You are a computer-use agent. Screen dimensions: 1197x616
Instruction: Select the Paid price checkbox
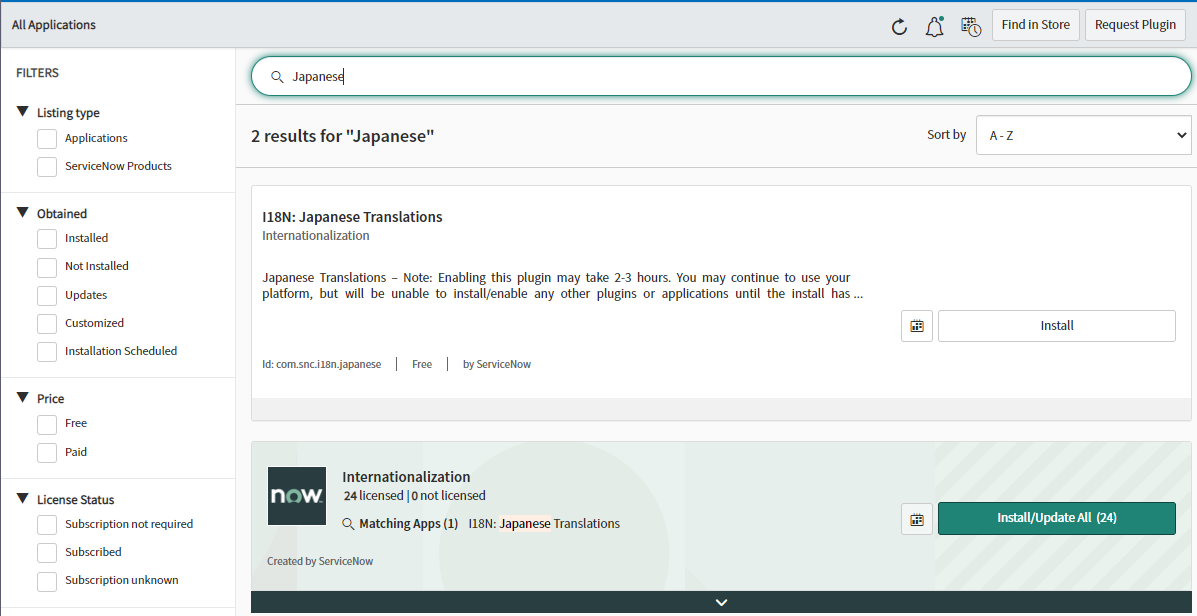click(47, 453)
